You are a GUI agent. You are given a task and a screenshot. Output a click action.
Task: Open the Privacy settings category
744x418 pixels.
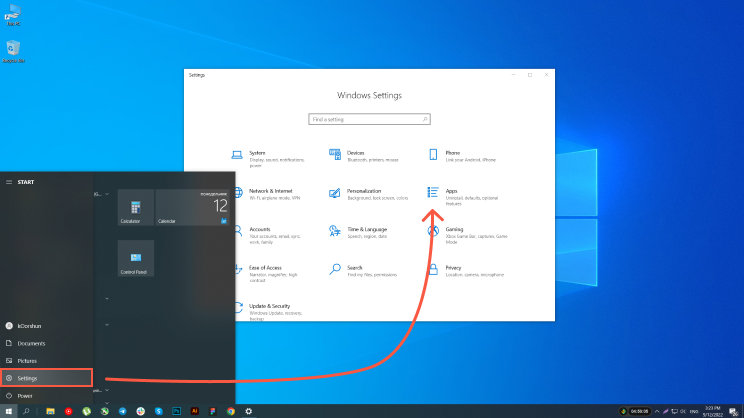click(466, 271)
